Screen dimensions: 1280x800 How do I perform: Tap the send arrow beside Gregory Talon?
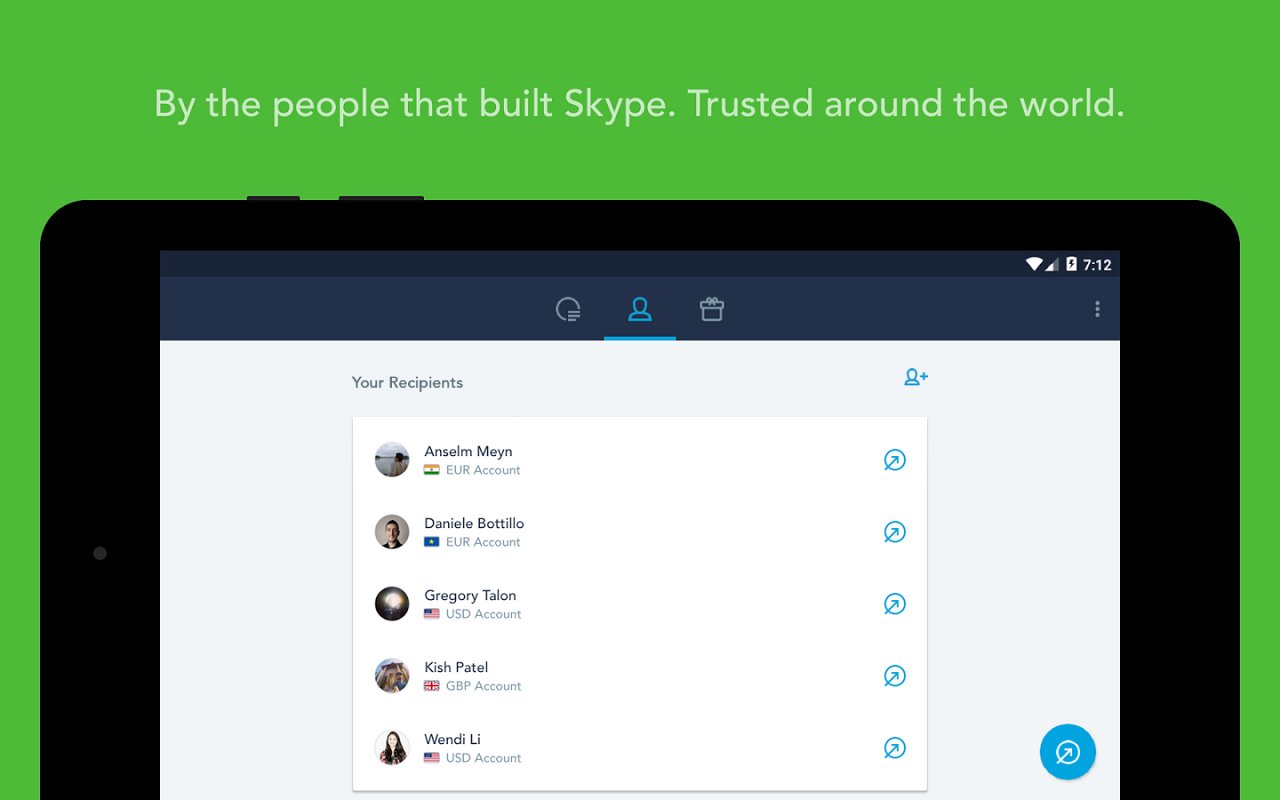[895, 604]
